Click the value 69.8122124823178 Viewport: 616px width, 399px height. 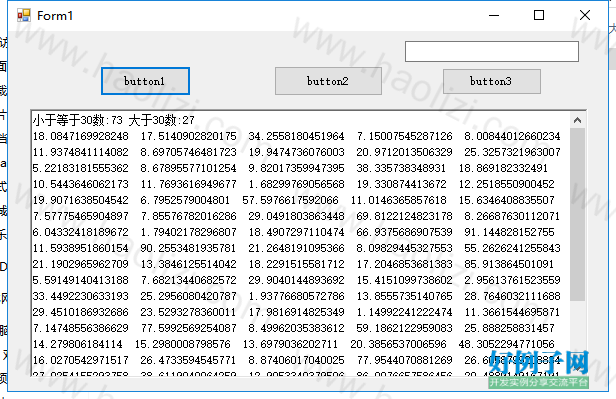[x=404, y=216]
